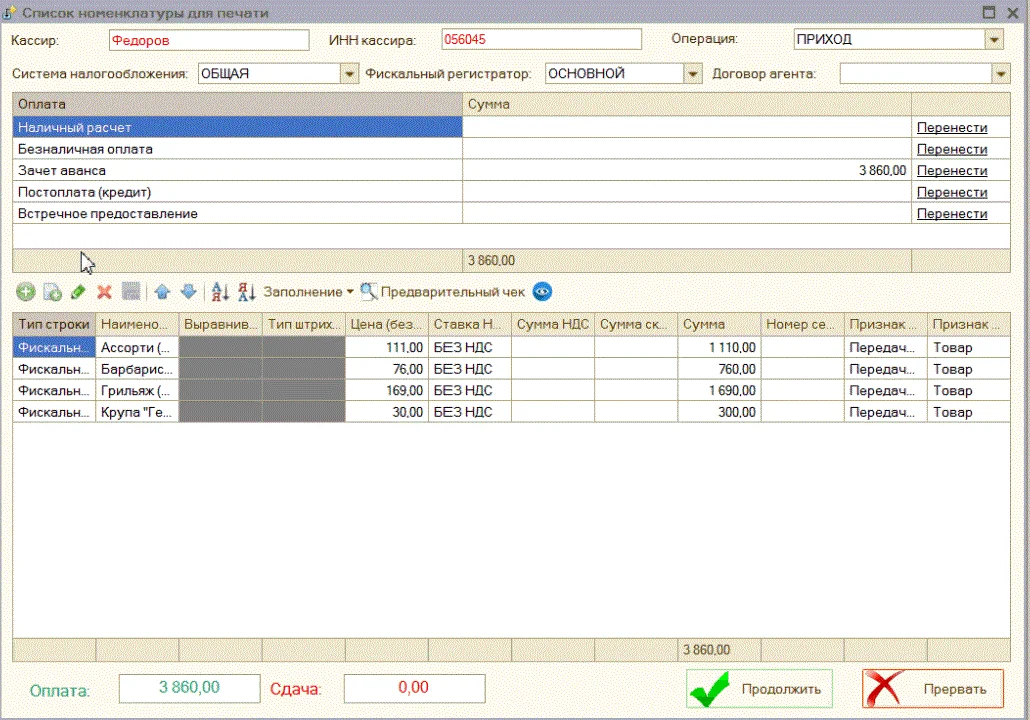Open Фискальный регистратор dropdown arrow

(x=693, y=74)
